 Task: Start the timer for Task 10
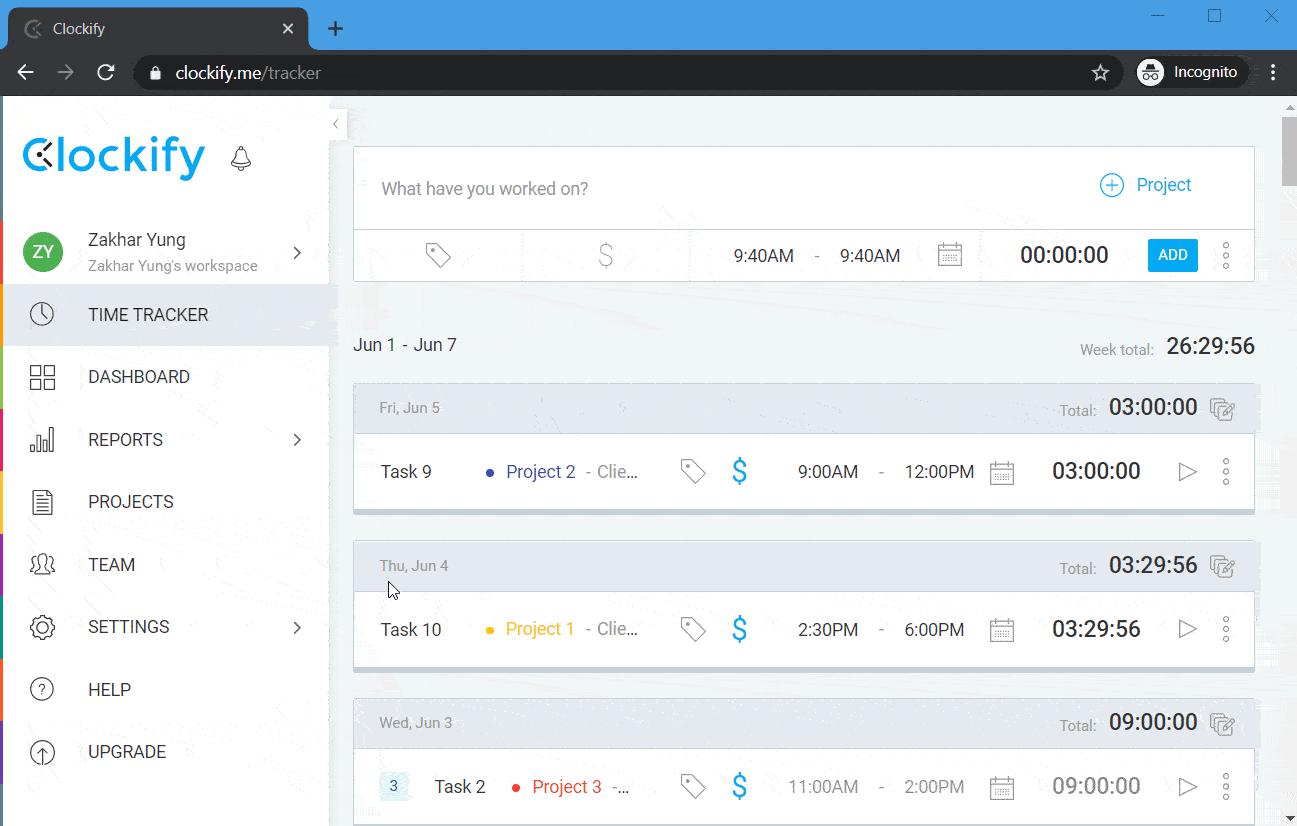(x=1187, y=629)
